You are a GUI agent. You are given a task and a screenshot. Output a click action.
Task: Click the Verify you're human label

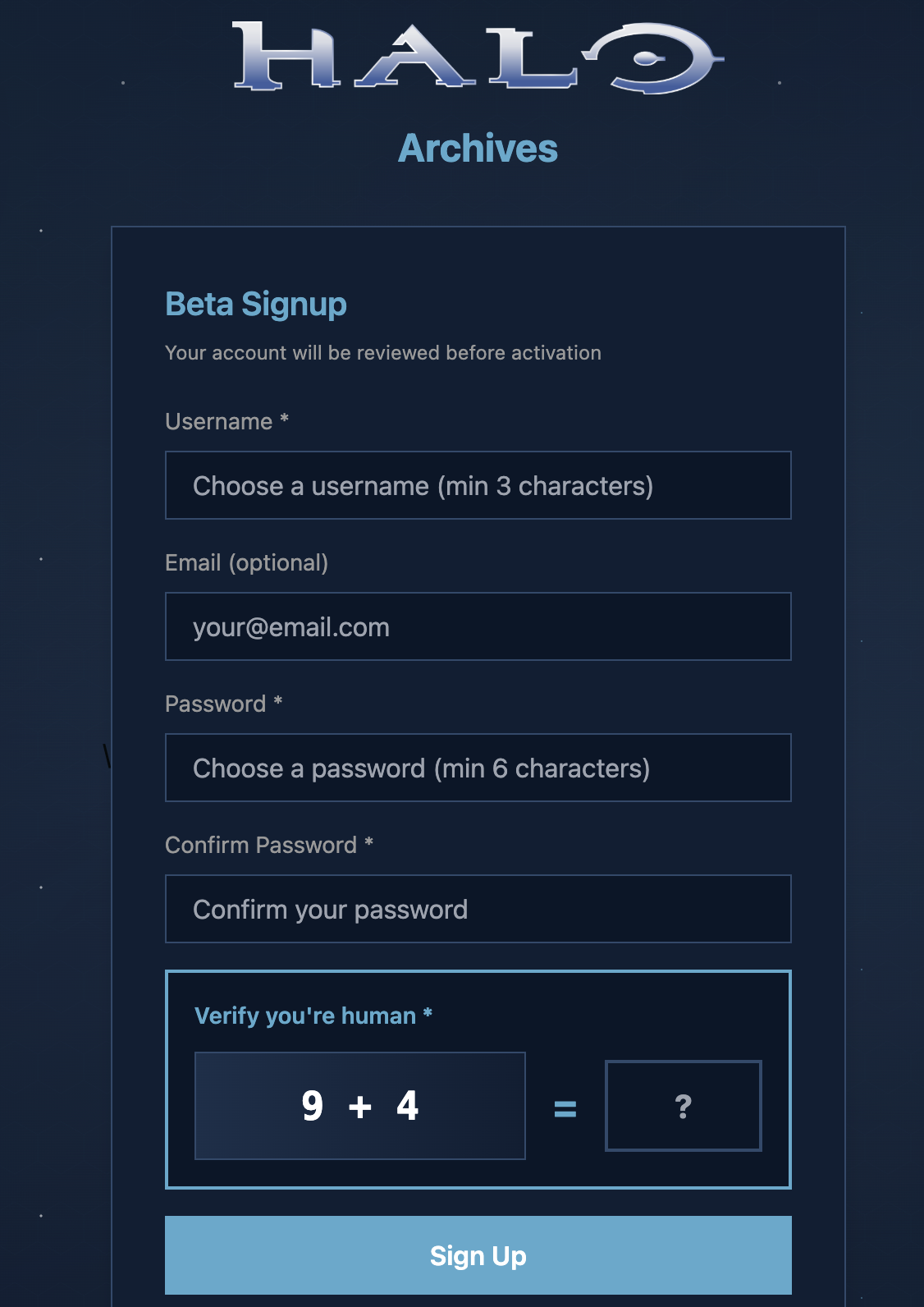point(313,1016)
